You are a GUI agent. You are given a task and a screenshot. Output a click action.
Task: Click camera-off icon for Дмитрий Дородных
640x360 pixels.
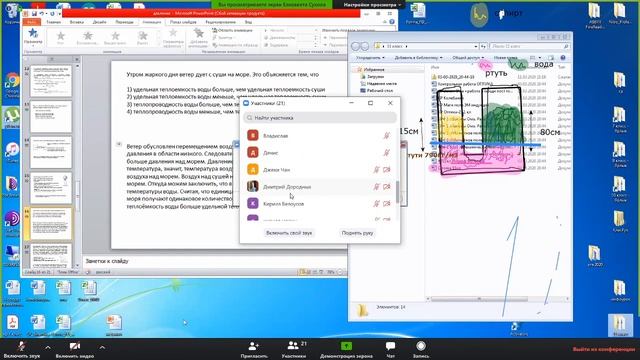[387, 187]
